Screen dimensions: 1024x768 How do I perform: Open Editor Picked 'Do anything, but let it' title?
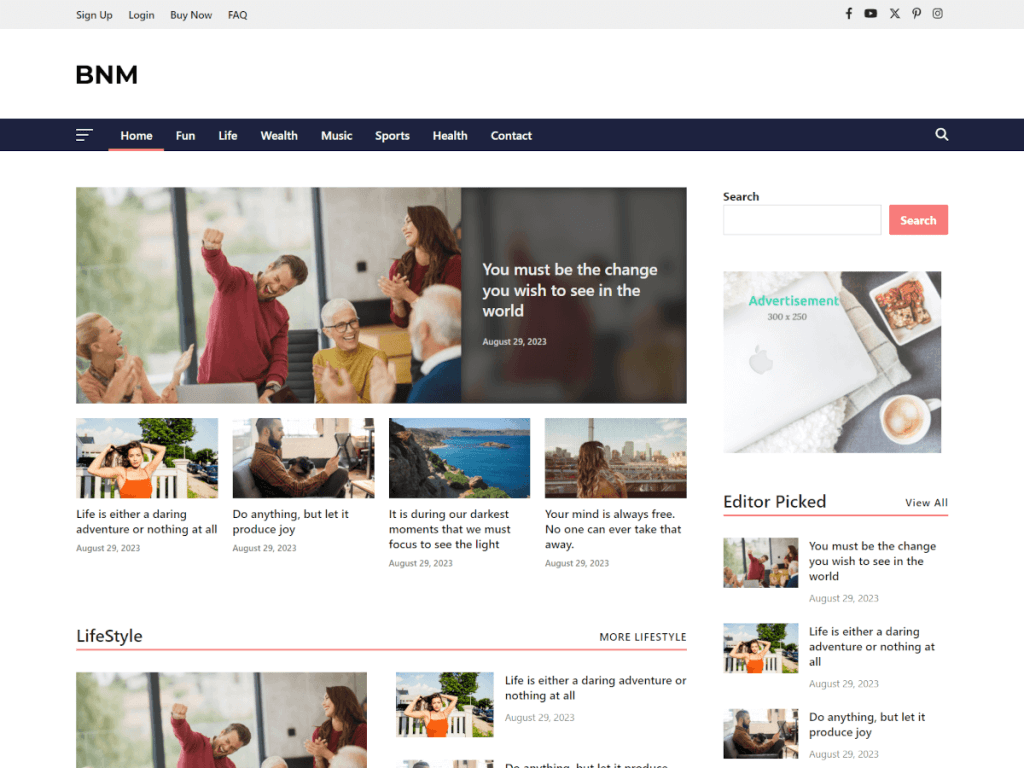coord(867,724)
